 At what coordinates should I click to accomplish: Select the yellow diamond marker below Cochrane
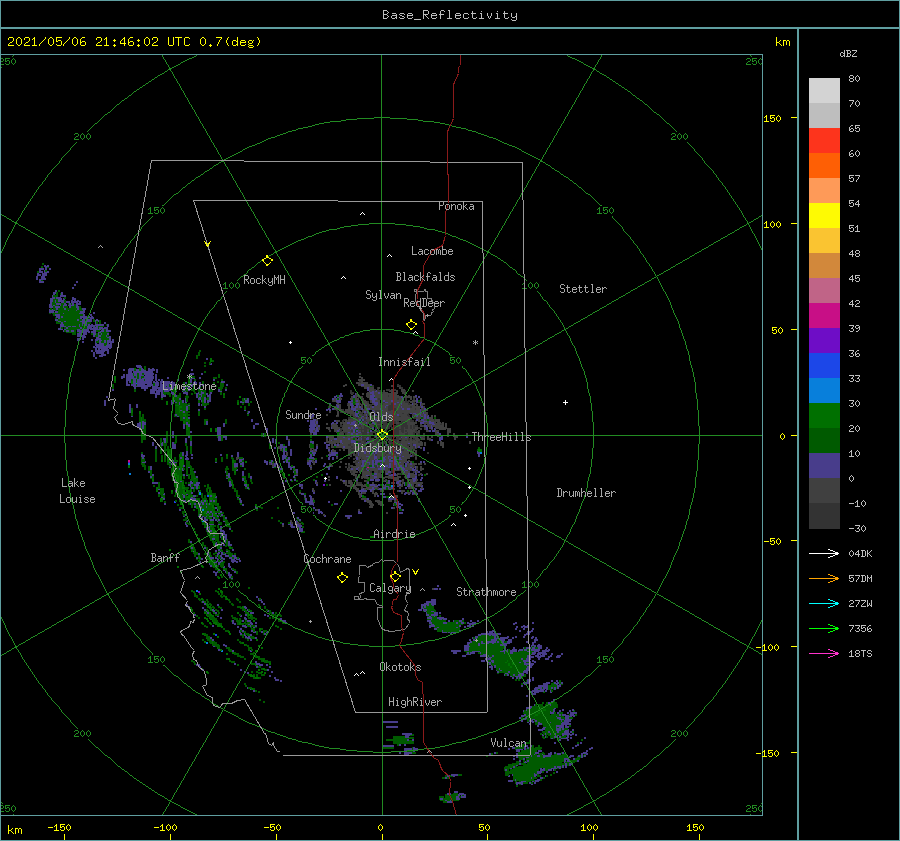(x=342, y=578)
